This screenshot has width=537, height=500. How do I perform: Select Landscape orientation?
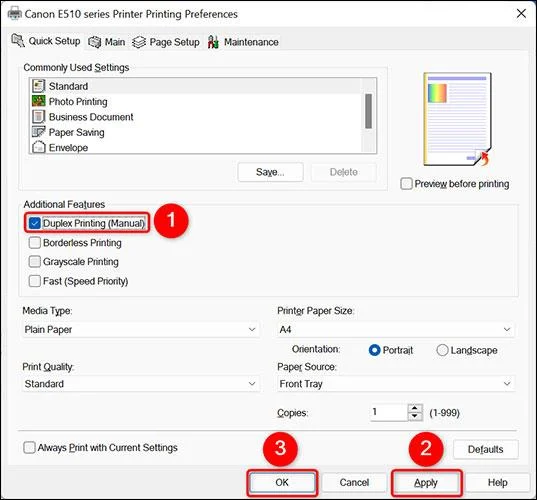[x=442, y=350]
